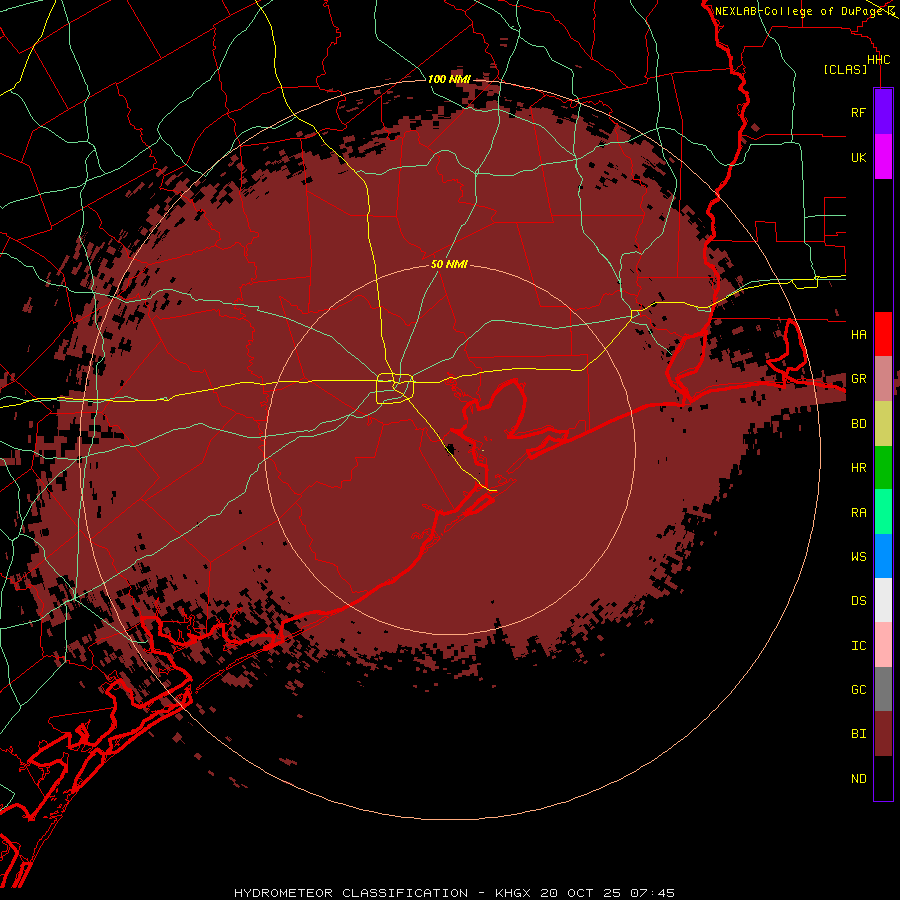Click the HA legend label
900x900 pixels.
click(x=858, y=335)
